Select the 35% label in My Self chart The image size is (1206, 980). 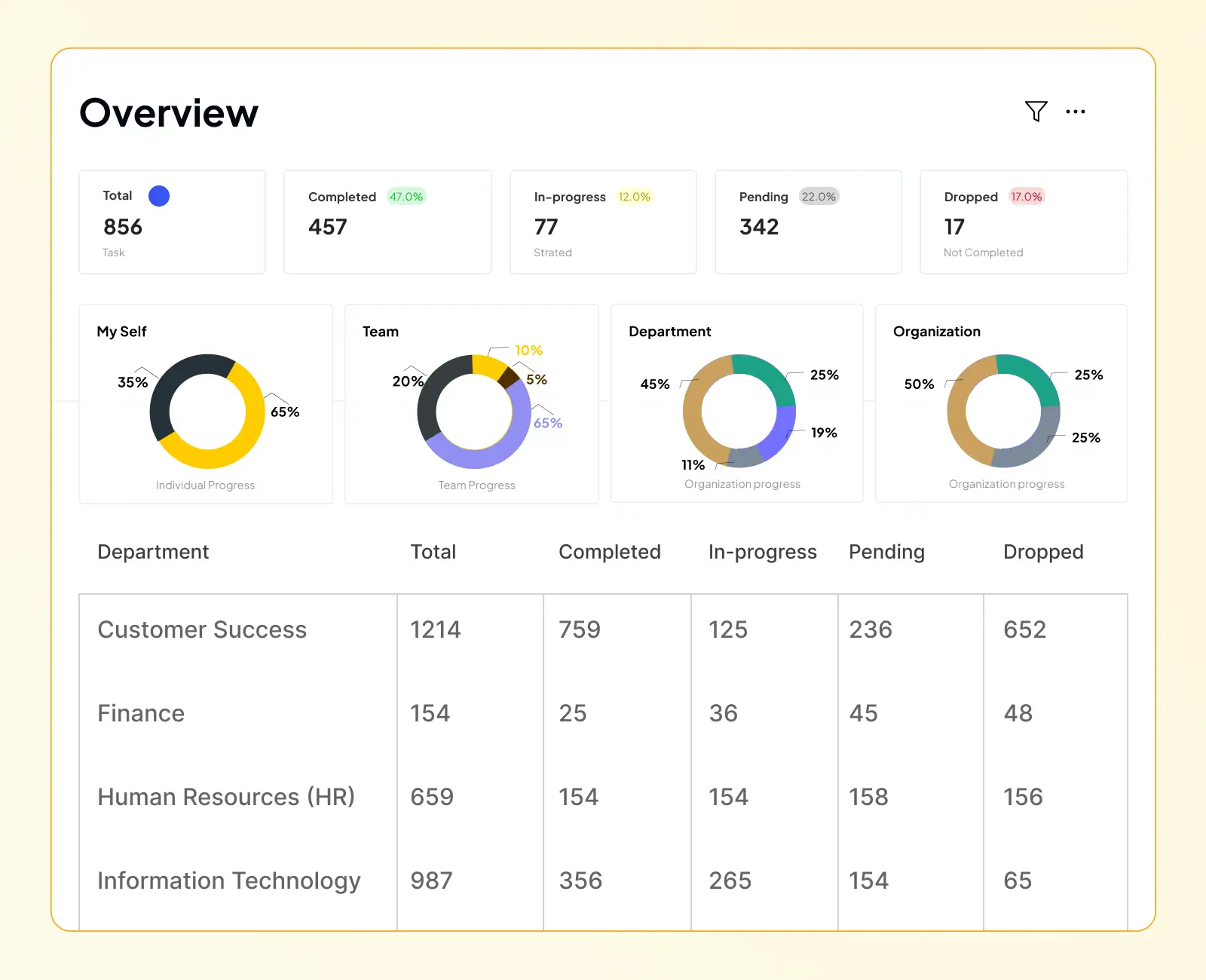pyautogui.click(x=133, y=382)
